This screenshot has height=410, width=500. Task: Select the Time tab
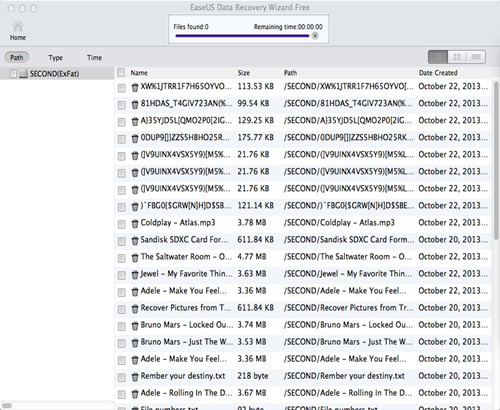pos(94,58)
